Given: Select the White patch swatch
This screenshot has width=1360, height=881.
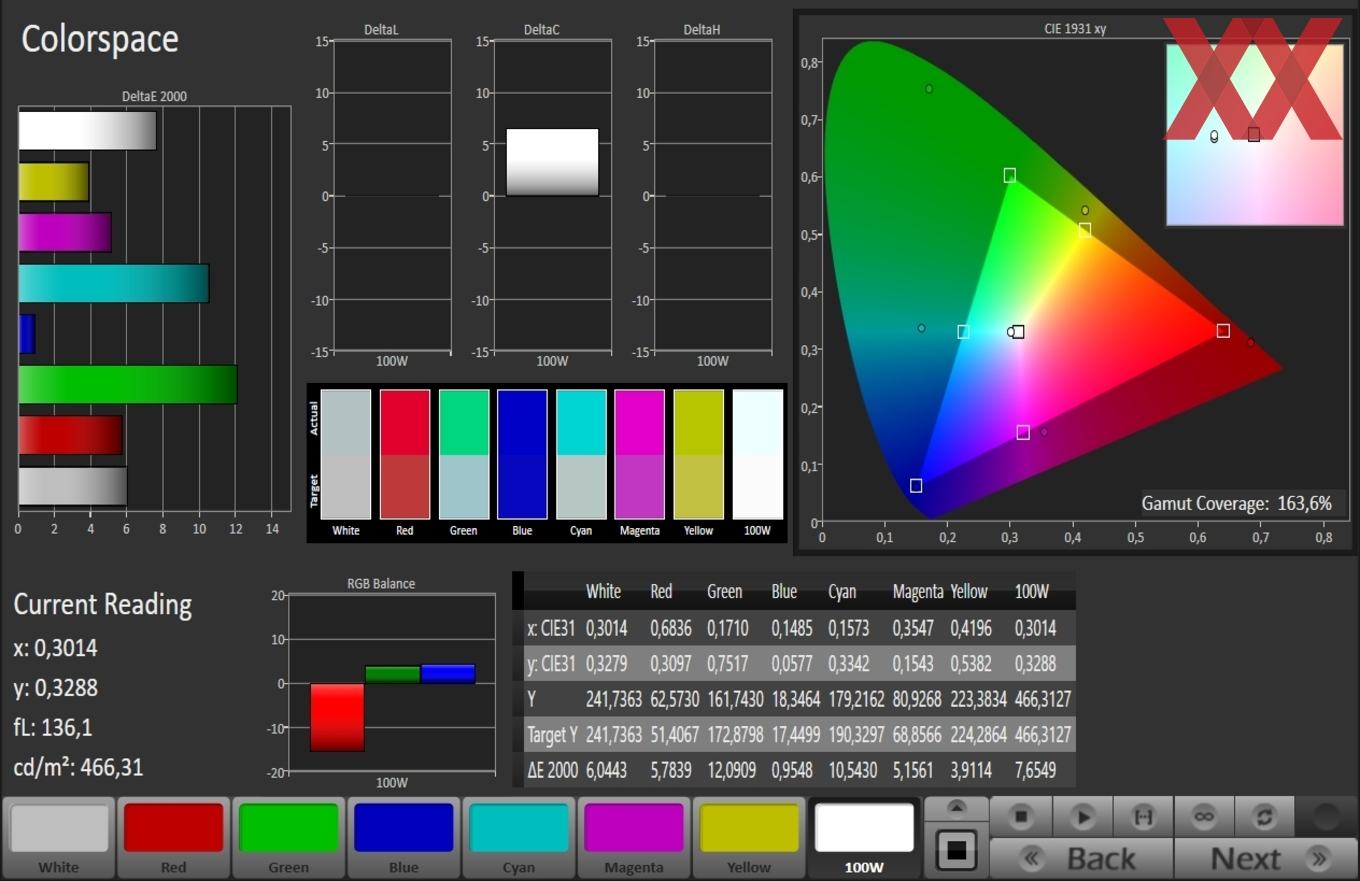Looking at the screenshot, I should [59, 838].
